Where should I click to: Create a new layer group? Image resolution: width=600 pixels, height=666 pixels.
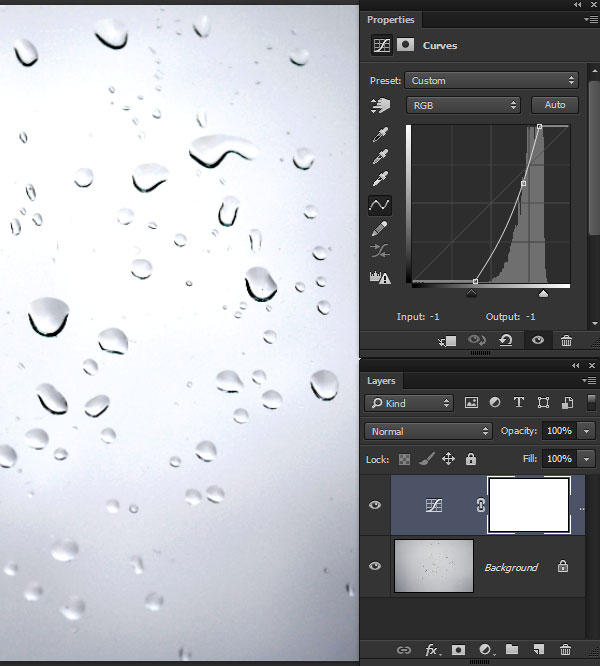point(512,649)
